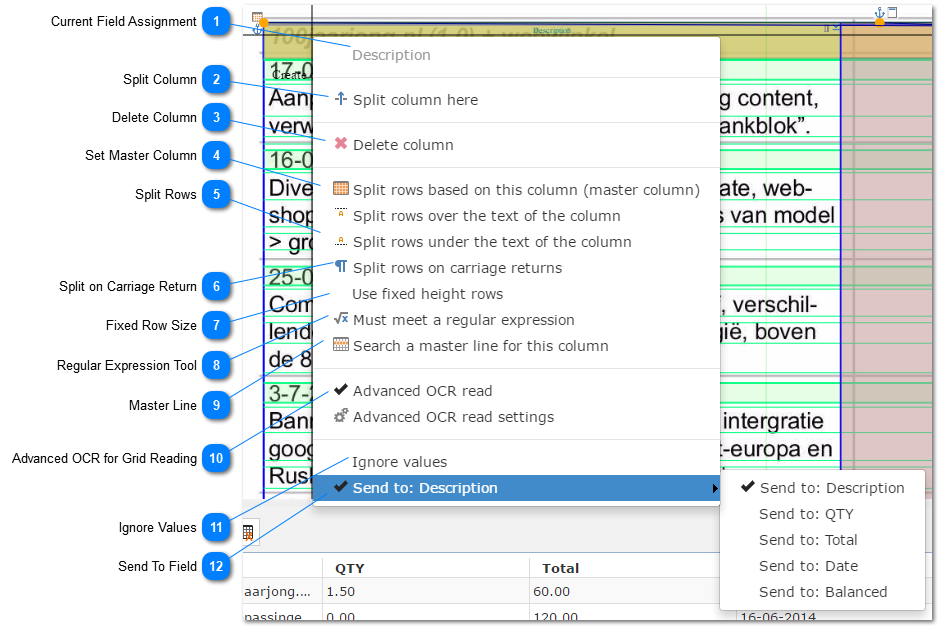Click the grid table icon above the column
The width and height of the screenshot is (941, 629).
pos(257,17)
